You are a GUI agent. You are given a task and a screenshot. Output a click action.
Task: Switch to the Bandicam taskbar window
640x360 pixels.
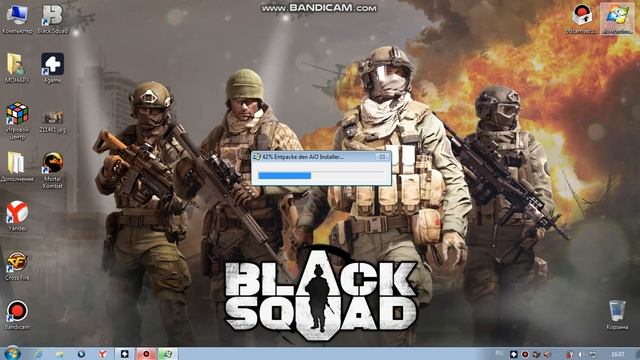[146, 354]
